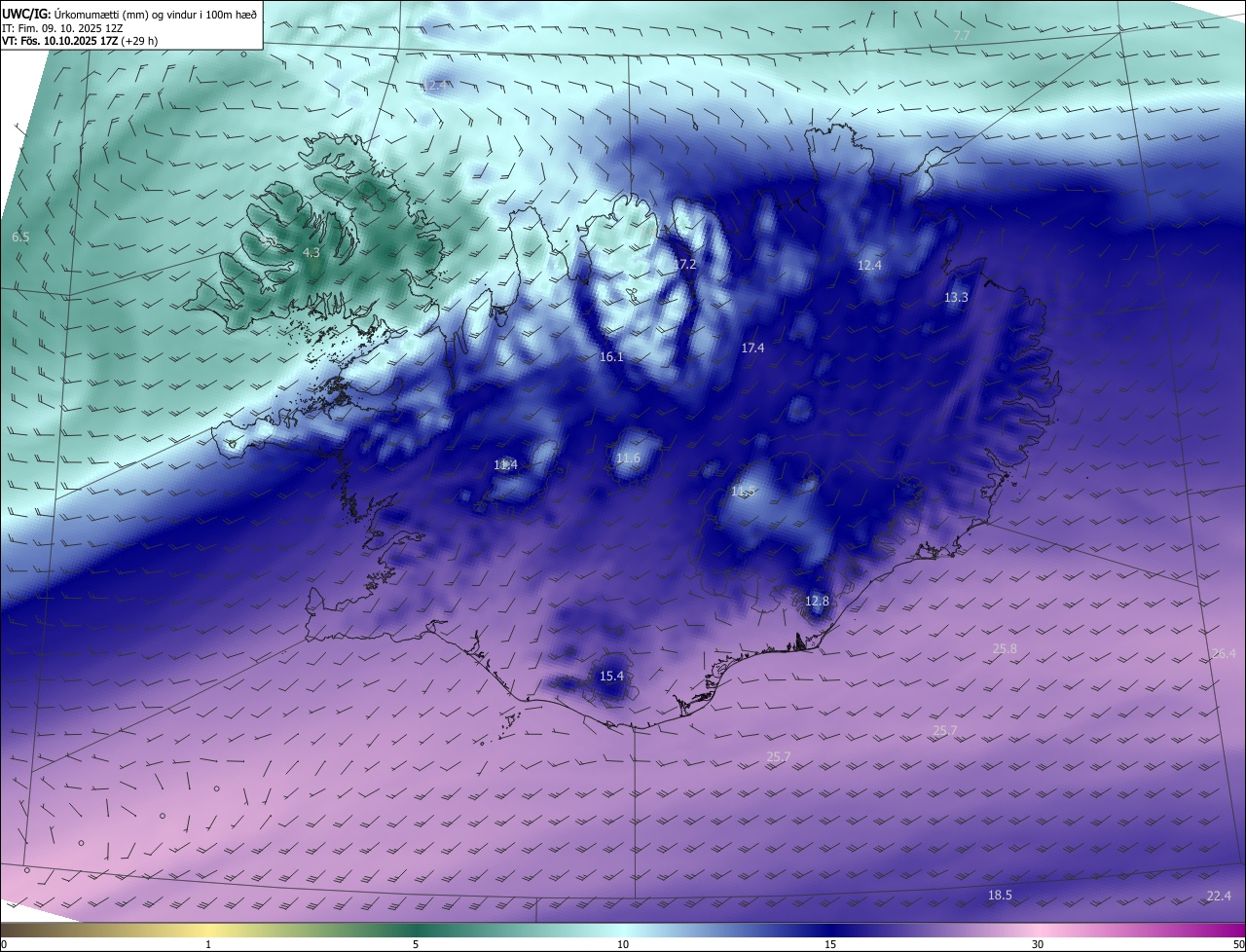Click the 11.5 value label

(744, 493)
